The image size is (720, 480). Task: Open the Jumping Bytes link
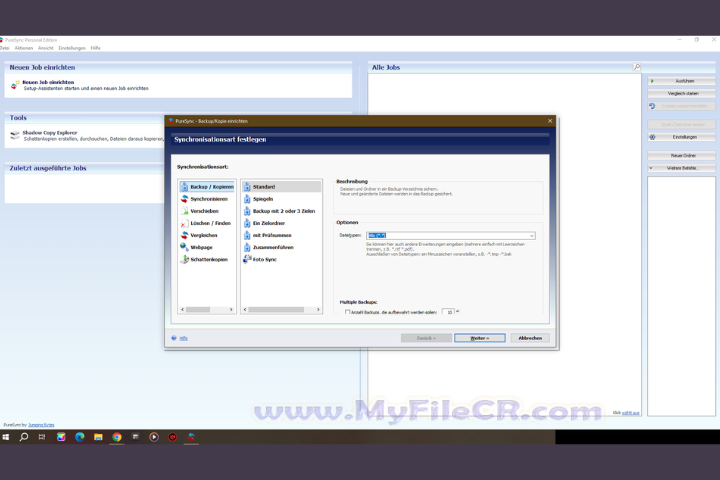(41, 425)
